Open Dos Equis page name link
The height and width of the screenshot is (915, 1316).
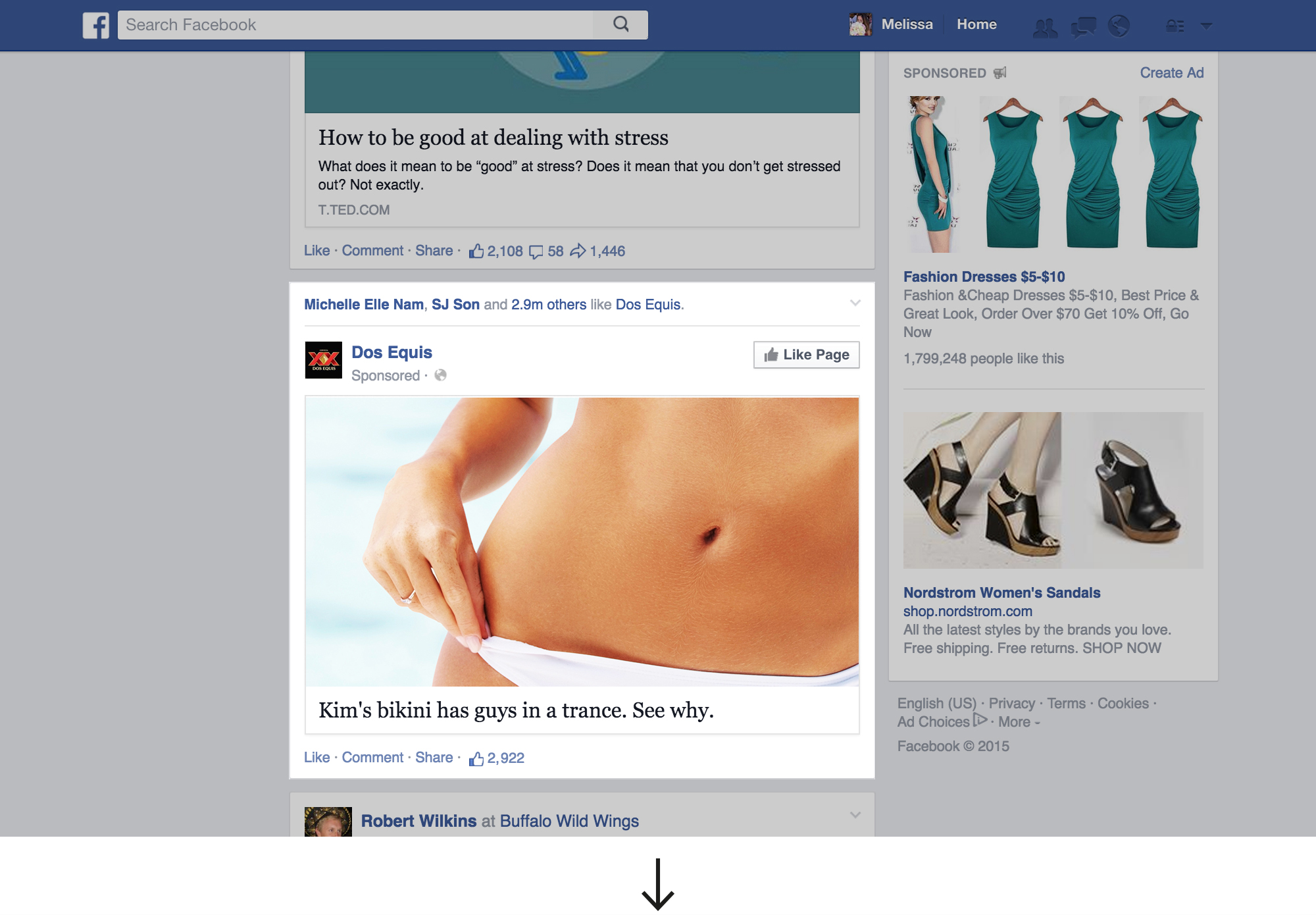click(392, 352)
